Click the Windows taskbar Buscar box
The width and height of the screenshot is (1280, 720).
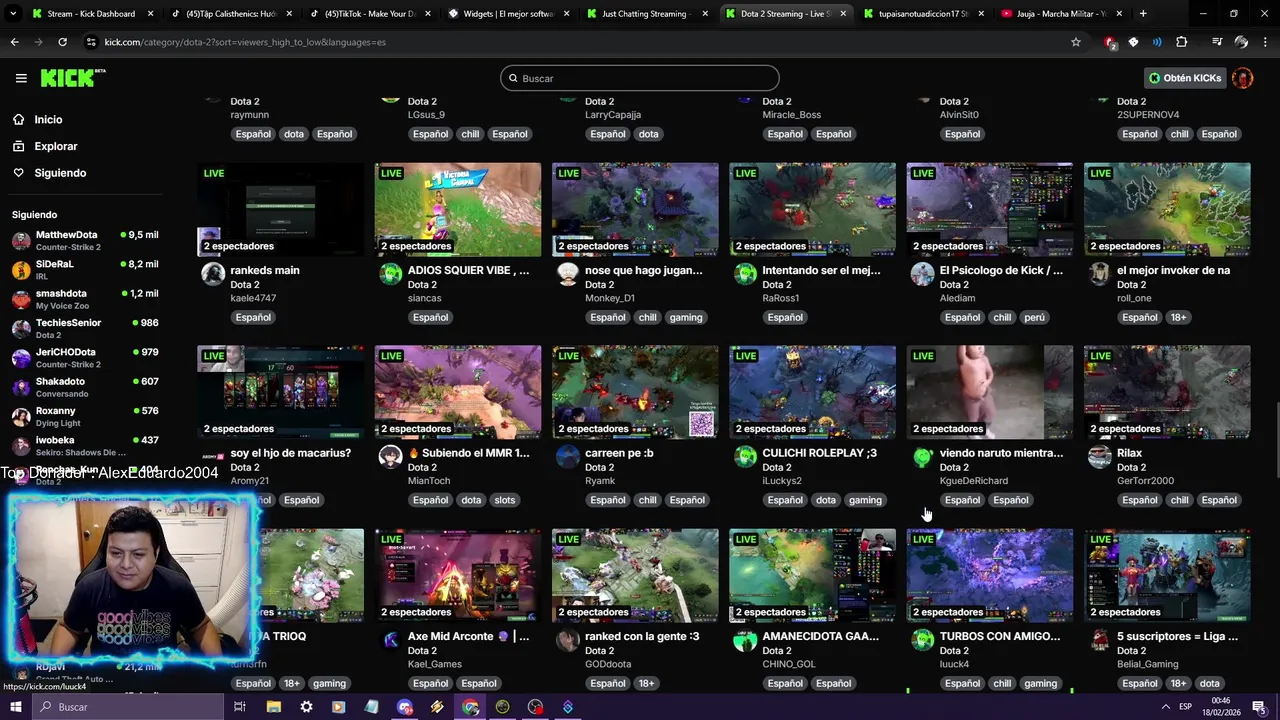click(127, 707)
